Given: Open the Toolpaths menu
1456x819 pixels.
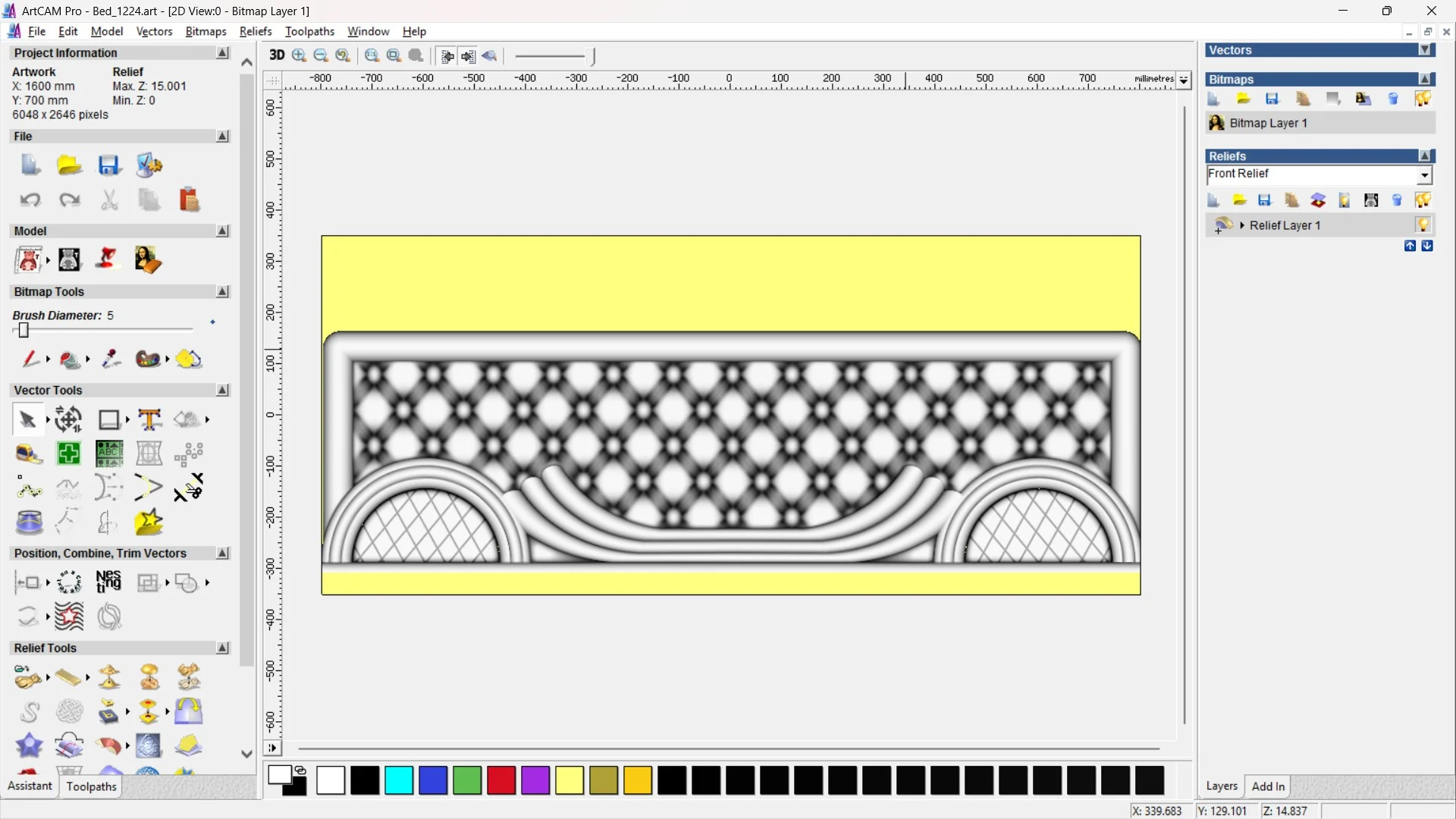Looking at the screenshot, I should pyautogui.click(x=309, y=31).
